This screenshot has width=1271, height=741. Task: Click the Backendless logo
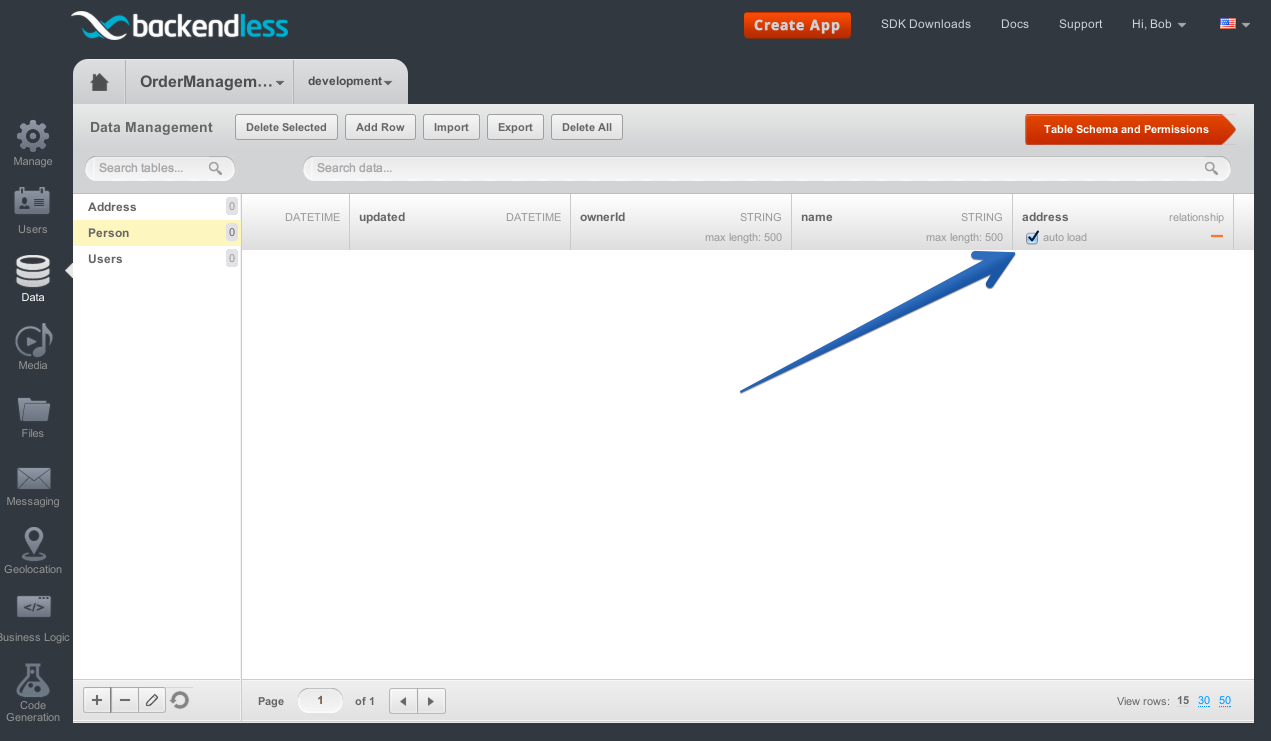pyautogui.click(x=179, y=25)
